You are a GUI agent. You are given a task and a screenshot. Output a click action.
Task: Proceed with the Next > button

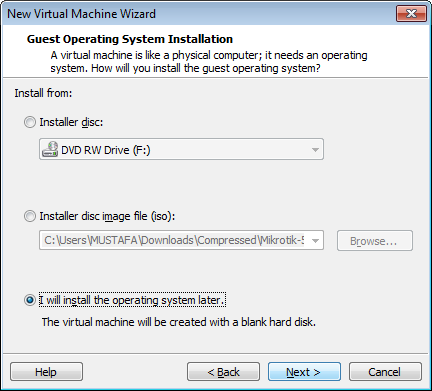pos(304,372)
